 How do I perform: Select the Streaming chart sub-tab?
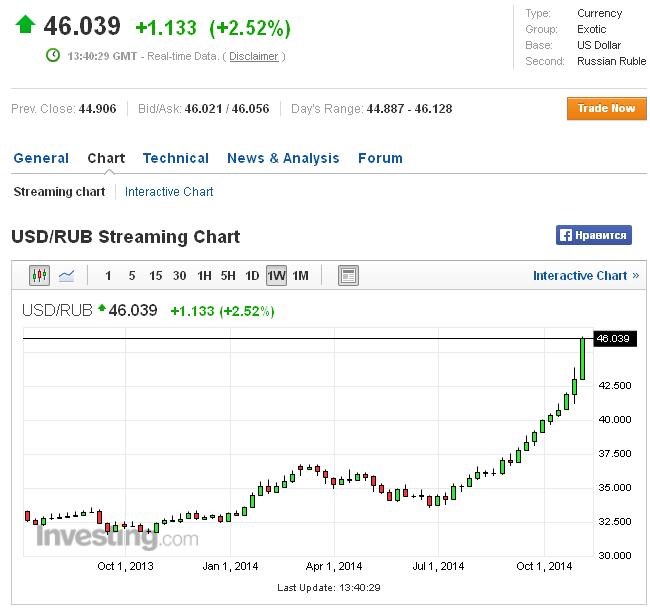pyautogui.click(x=59, y=191)
